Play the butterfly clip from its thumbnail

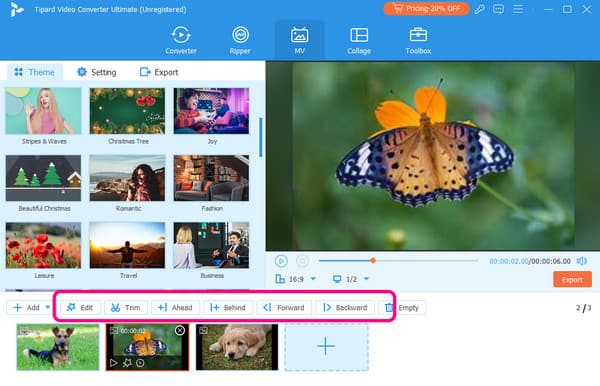[x=114, y=363]
